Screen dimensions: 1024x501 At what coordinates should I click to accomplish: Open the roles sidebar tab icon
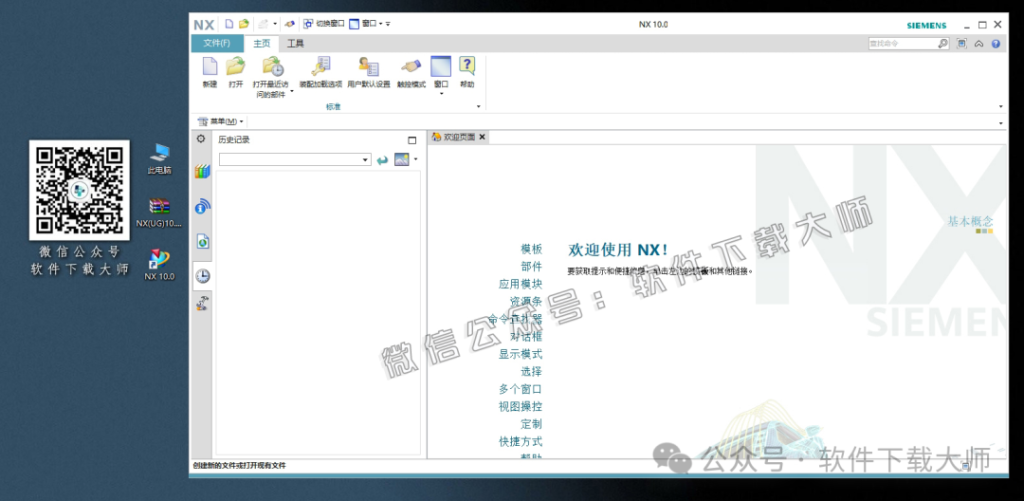pyautogui.click(x=202, y=302)
